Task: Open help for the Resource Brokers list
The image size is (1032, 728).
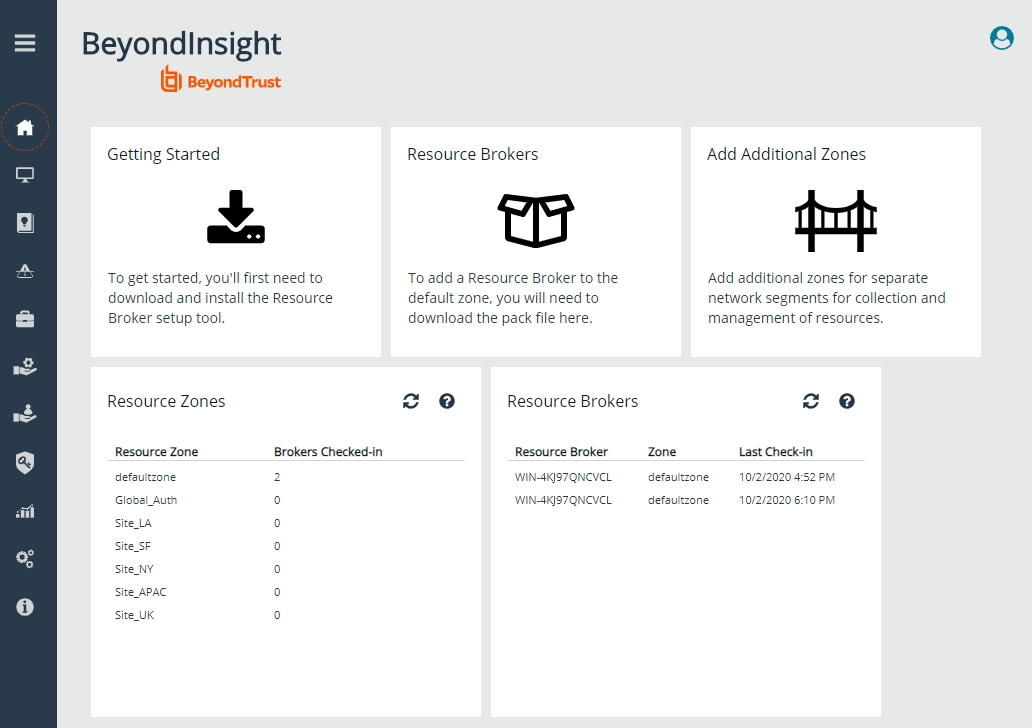Action: pos(847,401)
